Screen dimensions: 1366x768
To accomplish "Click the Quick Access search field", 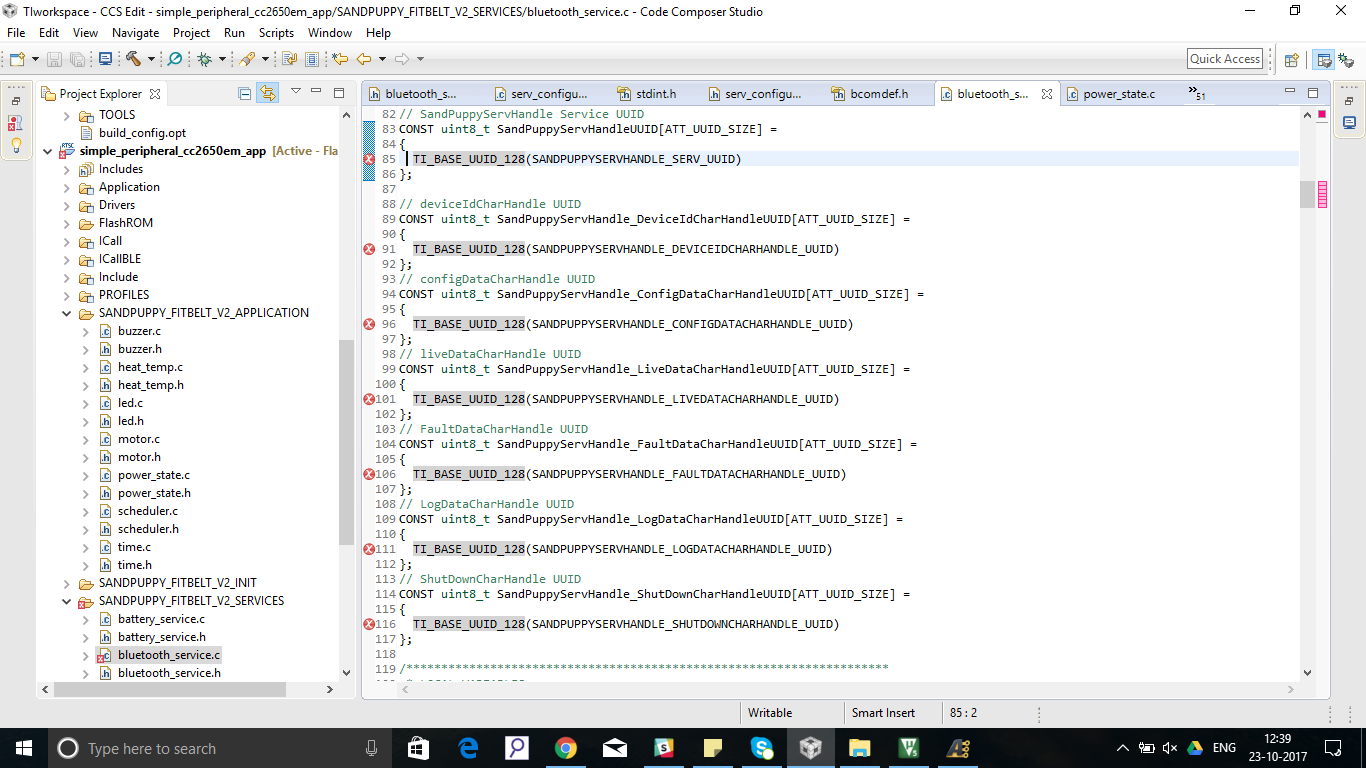I will click(1225, 59).
